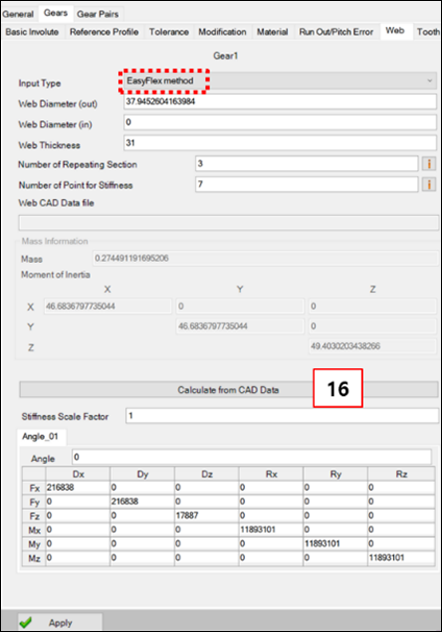Go to the Basic Involute tab
Image resolution: width=442 pixels, height=632 pixels.
(32, 32)
